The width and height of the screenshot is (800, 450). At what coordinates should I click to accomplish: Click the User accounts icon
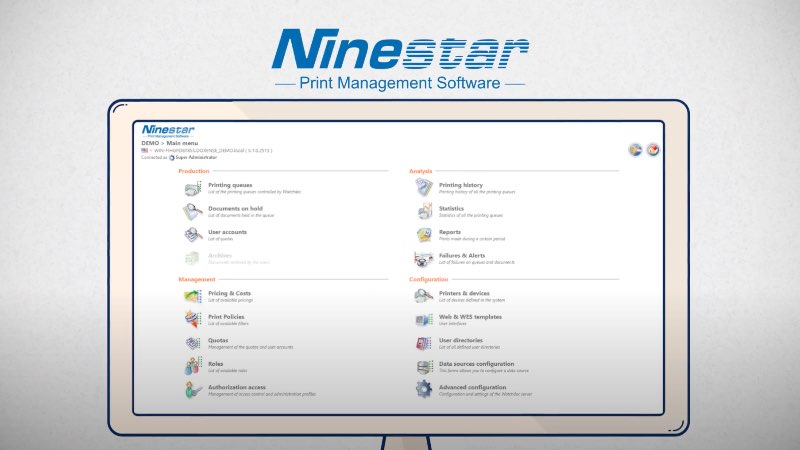[193, 235]
